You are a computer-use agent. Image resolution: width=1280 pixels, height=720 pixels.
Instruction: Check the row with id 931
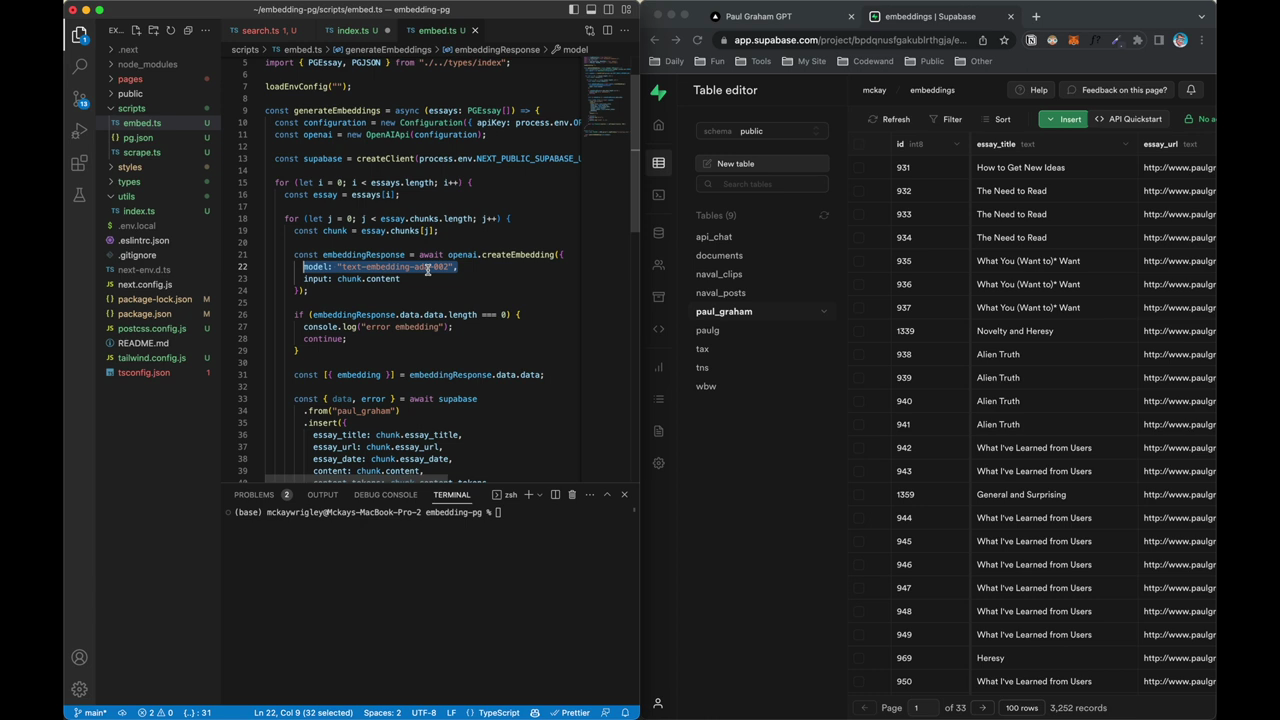[859, 168]
